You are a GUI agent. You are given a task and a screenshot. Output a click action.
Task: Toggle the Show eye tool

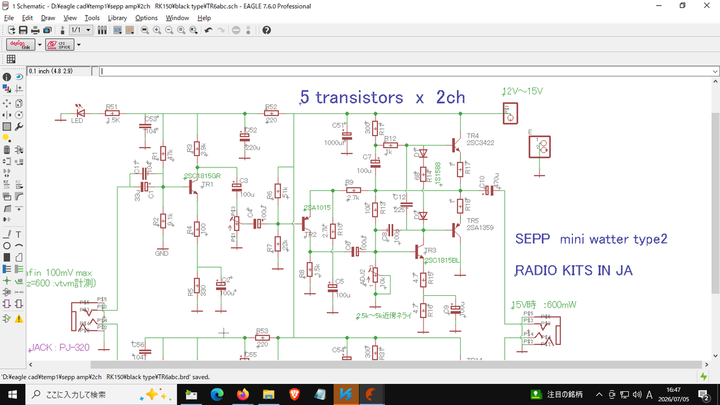(19, 77)
